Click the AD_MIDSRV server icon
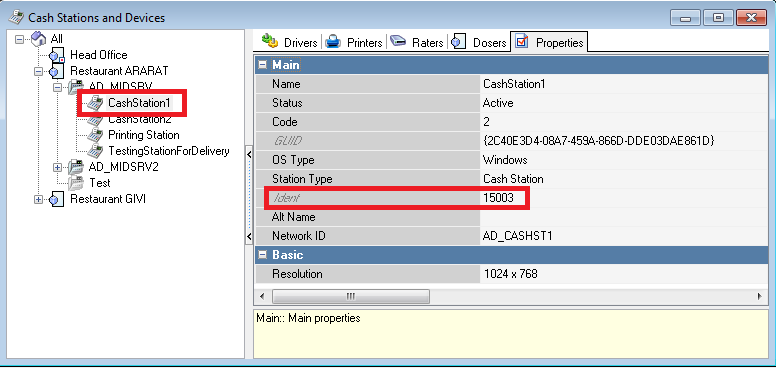The image size is (776, 368). point(76,87)
